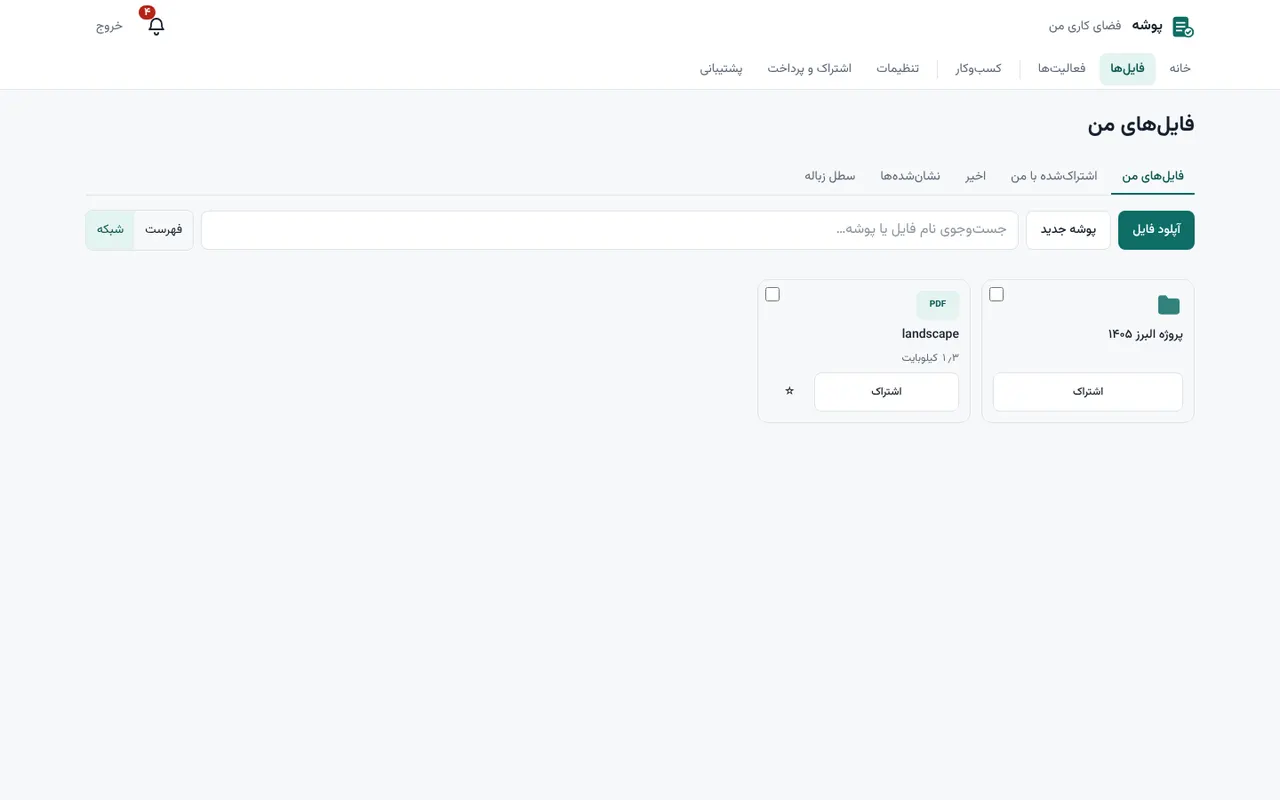Open the landscape file name

(x=930, y=334)
